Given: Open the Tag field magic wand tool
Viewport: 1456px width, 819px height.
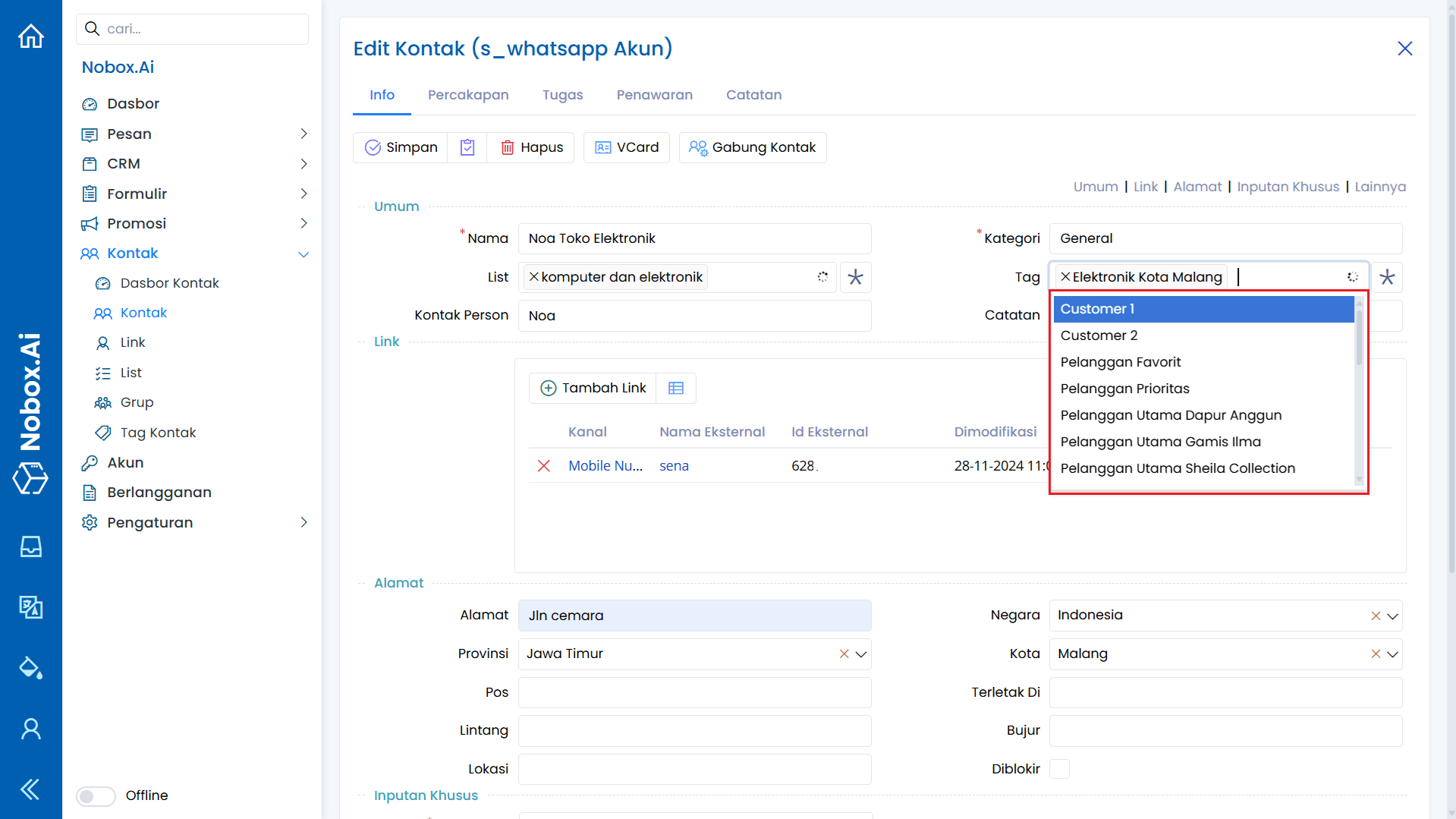Looking at the screenshot, I should coord(1387,277).
